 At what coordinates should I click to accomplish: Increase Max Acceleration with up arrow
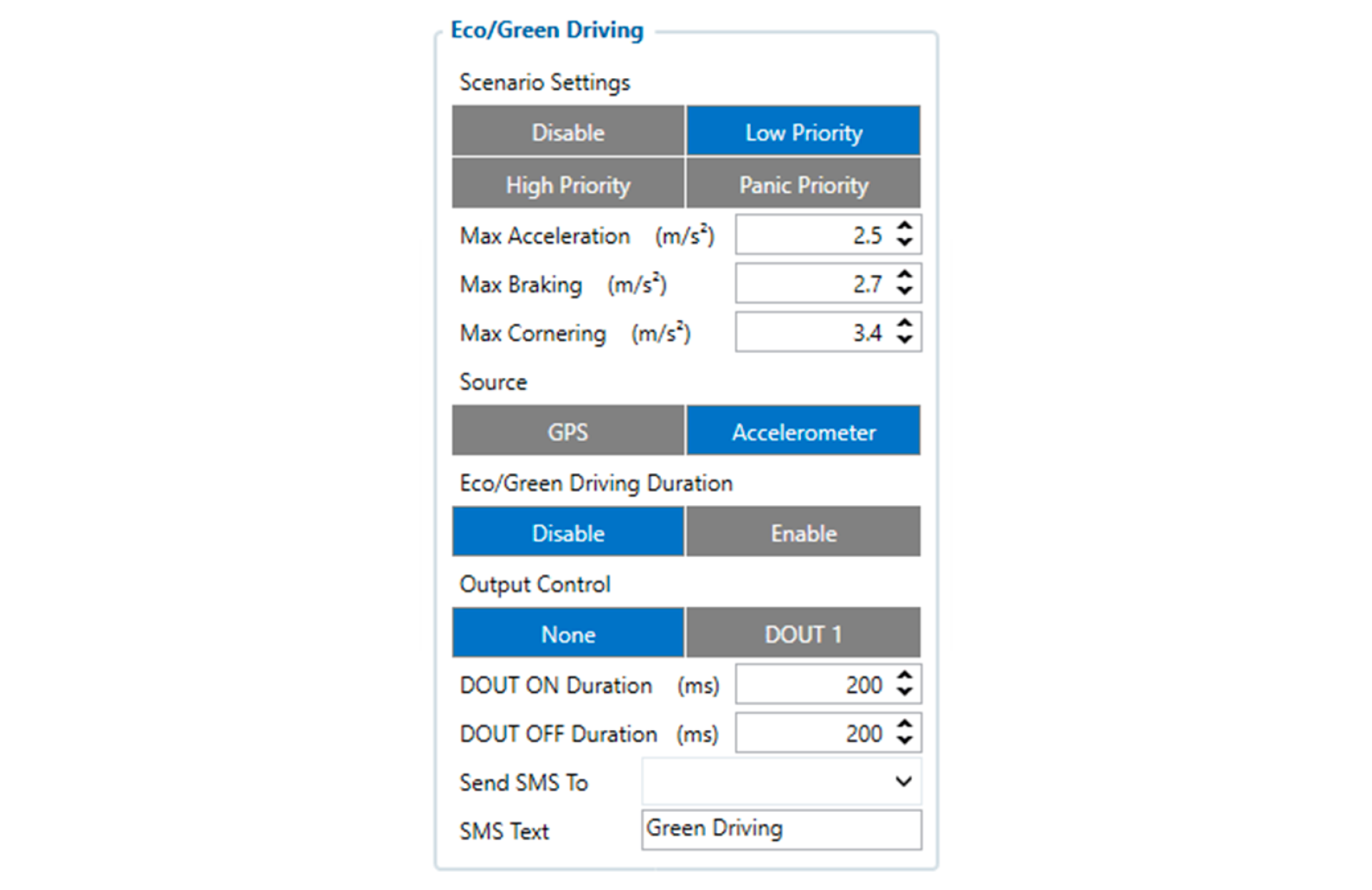coord(905,226)
